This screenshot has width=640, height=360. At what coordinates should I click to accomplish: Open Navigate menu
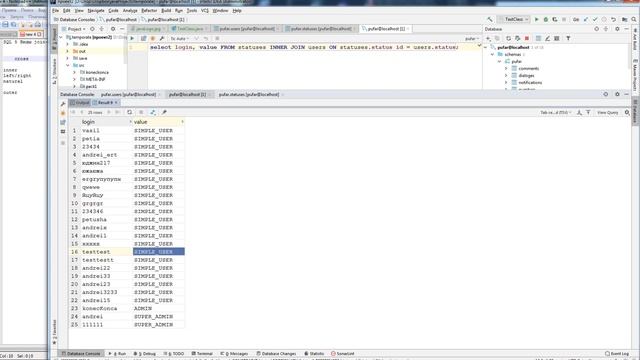click(96, 11)
